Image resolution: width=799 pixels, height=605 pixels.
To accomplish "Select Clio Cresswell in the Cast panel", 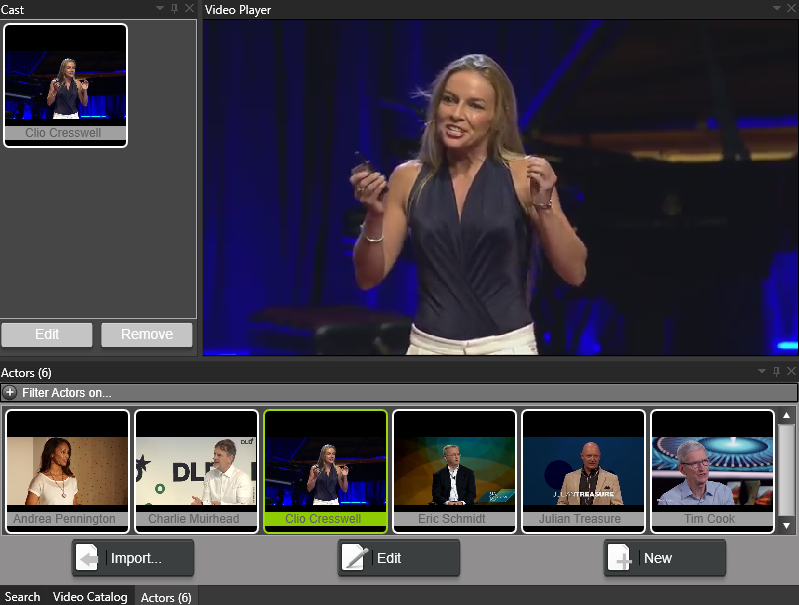I will pyautogui.click(x=66, y=85).
